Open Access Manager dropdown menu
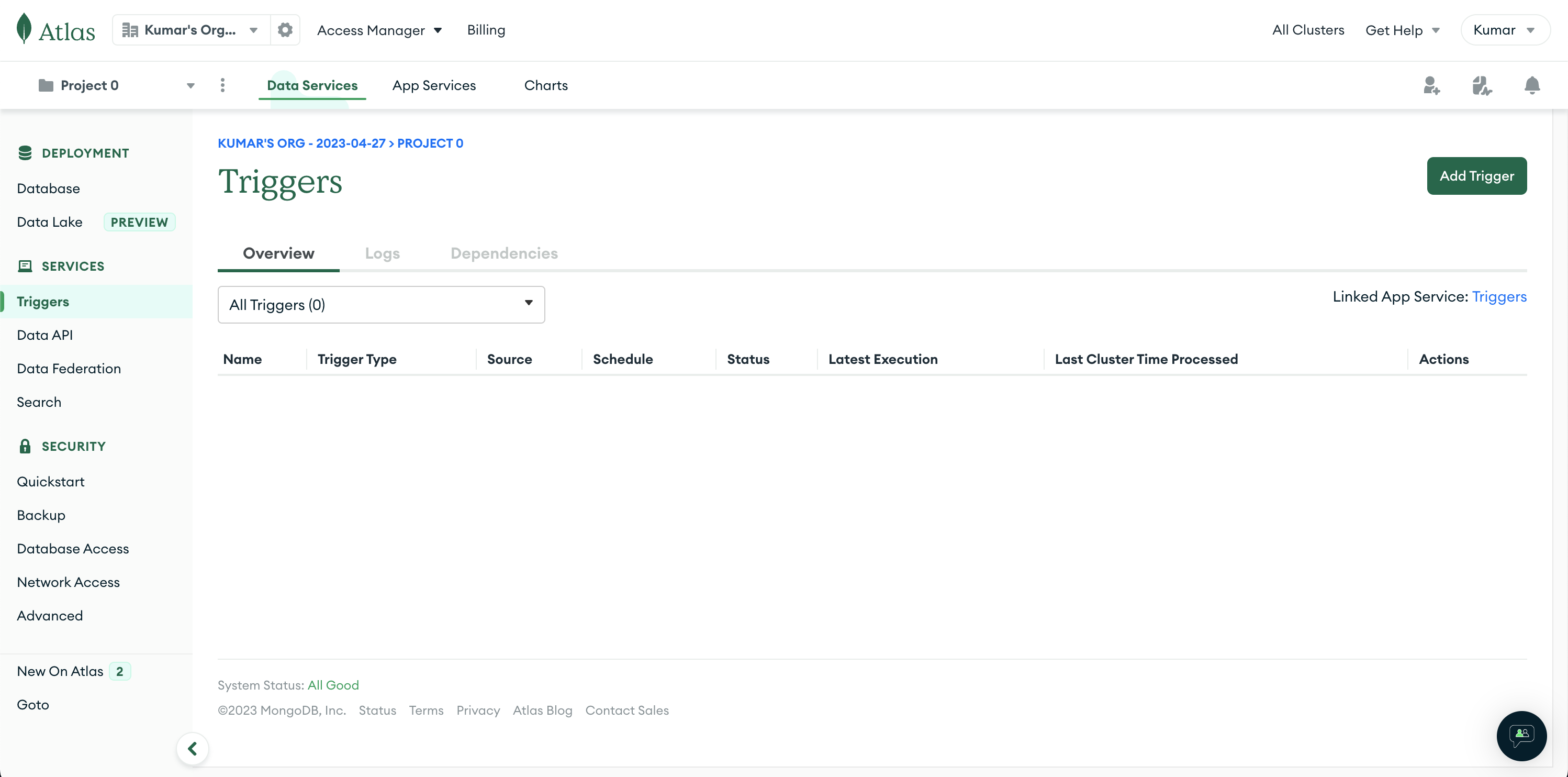The image size is (1568, 777). click(379, 30)
